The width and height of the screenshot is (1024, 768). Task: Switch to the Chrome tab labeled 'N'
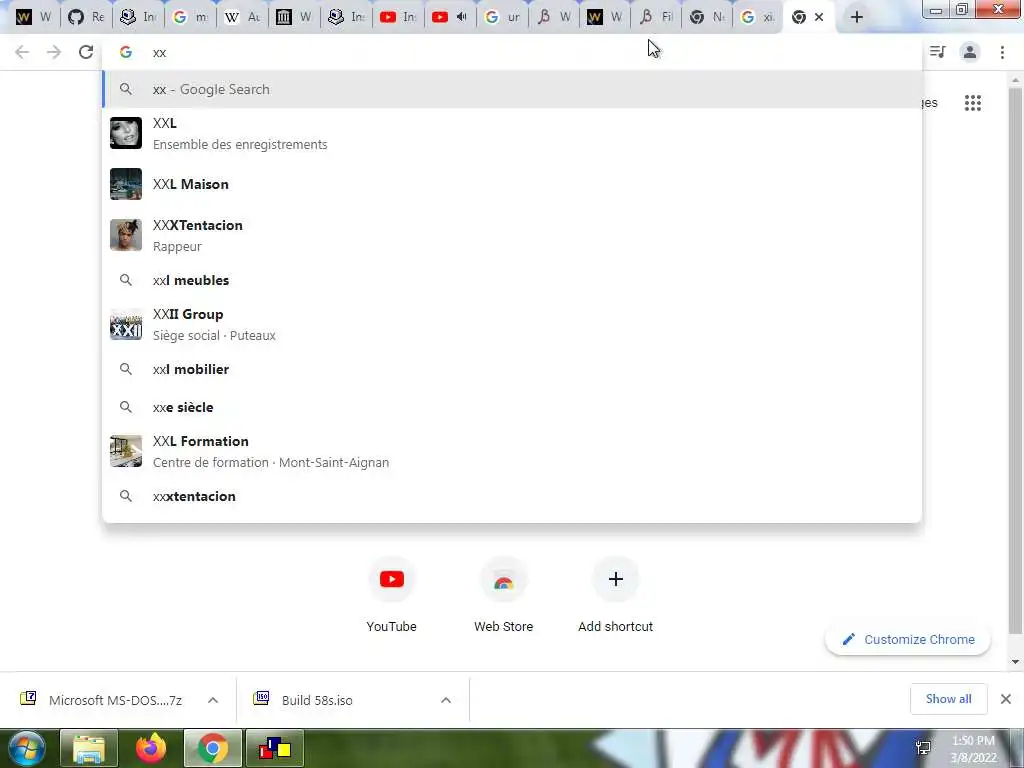point(707,17)
